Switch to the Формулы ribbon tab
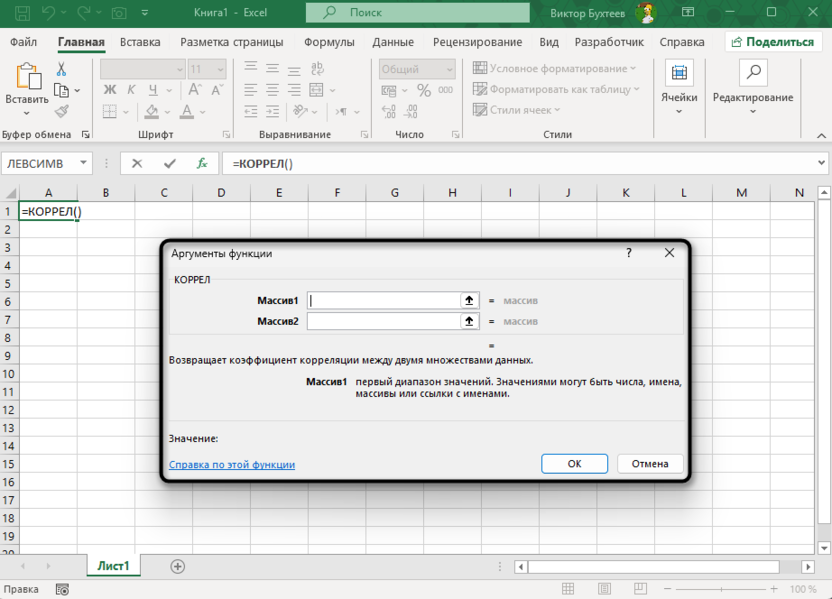Image resolution: width=832 pixels, height=599 pixels. [x=329, y=42]
